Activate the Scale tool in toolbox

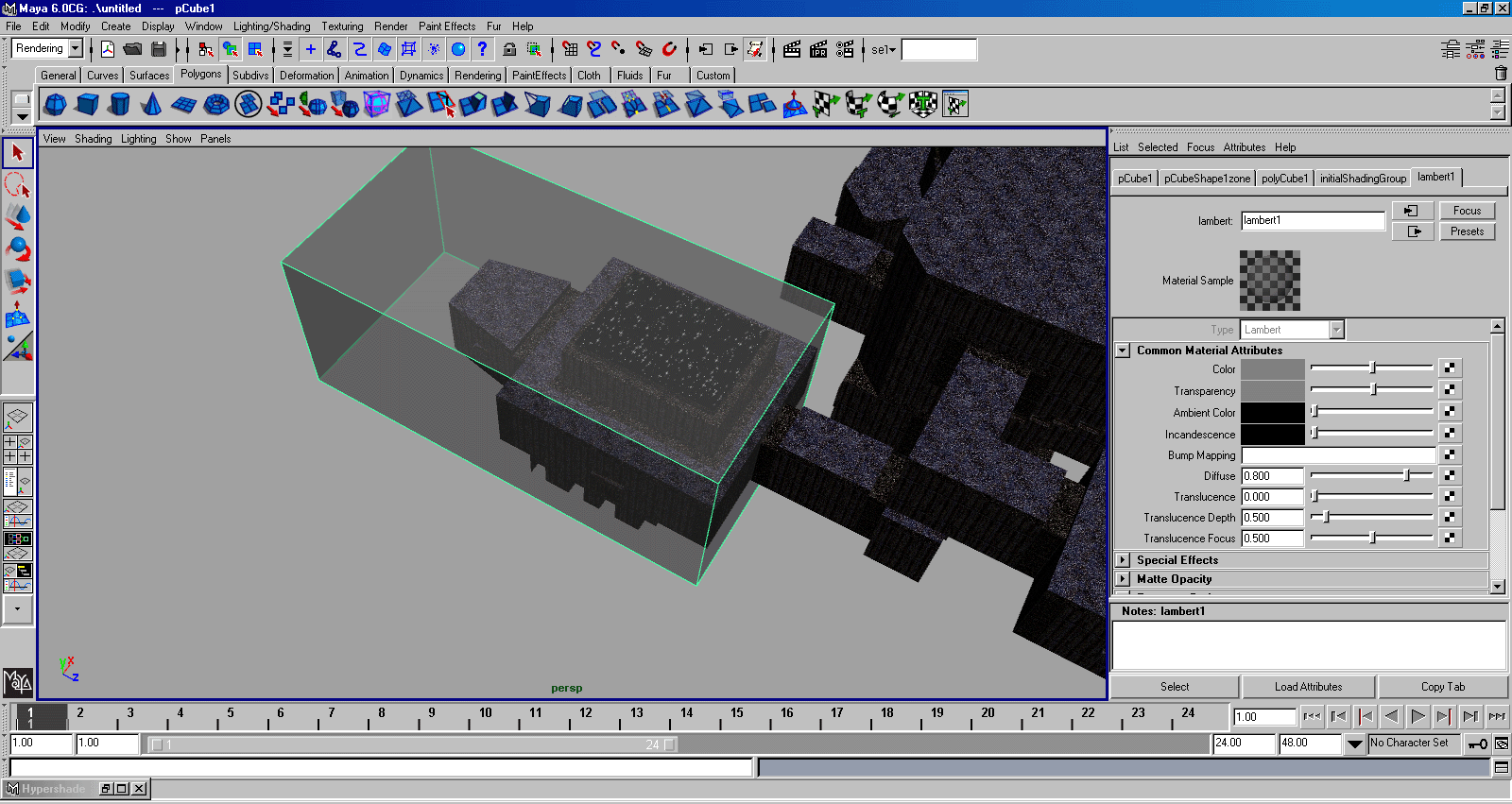[18, 281]
